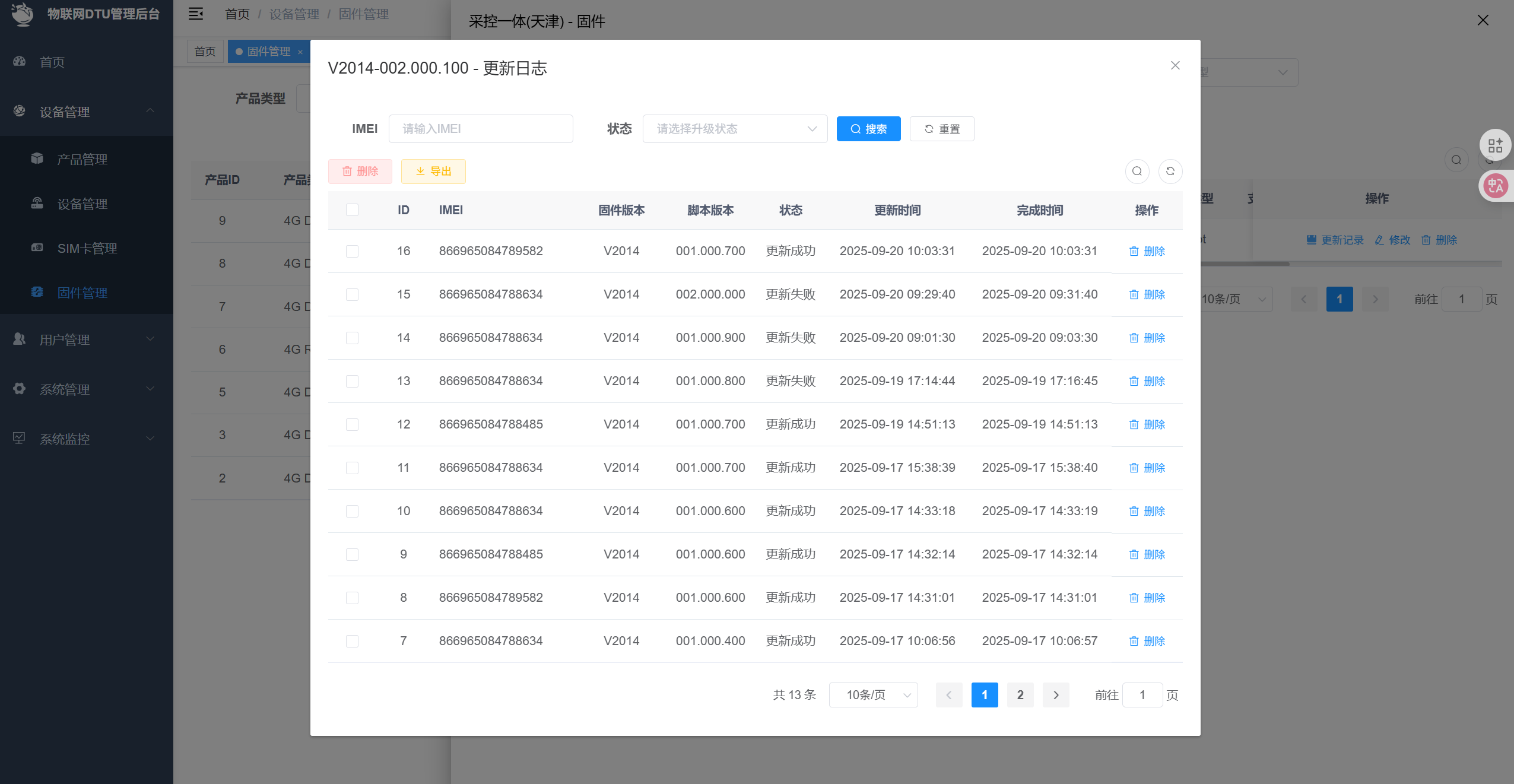This screenshot has width=1514, height=784.
Task: Click the round search toggle icon in dialog
Action: pos(1137,172)
